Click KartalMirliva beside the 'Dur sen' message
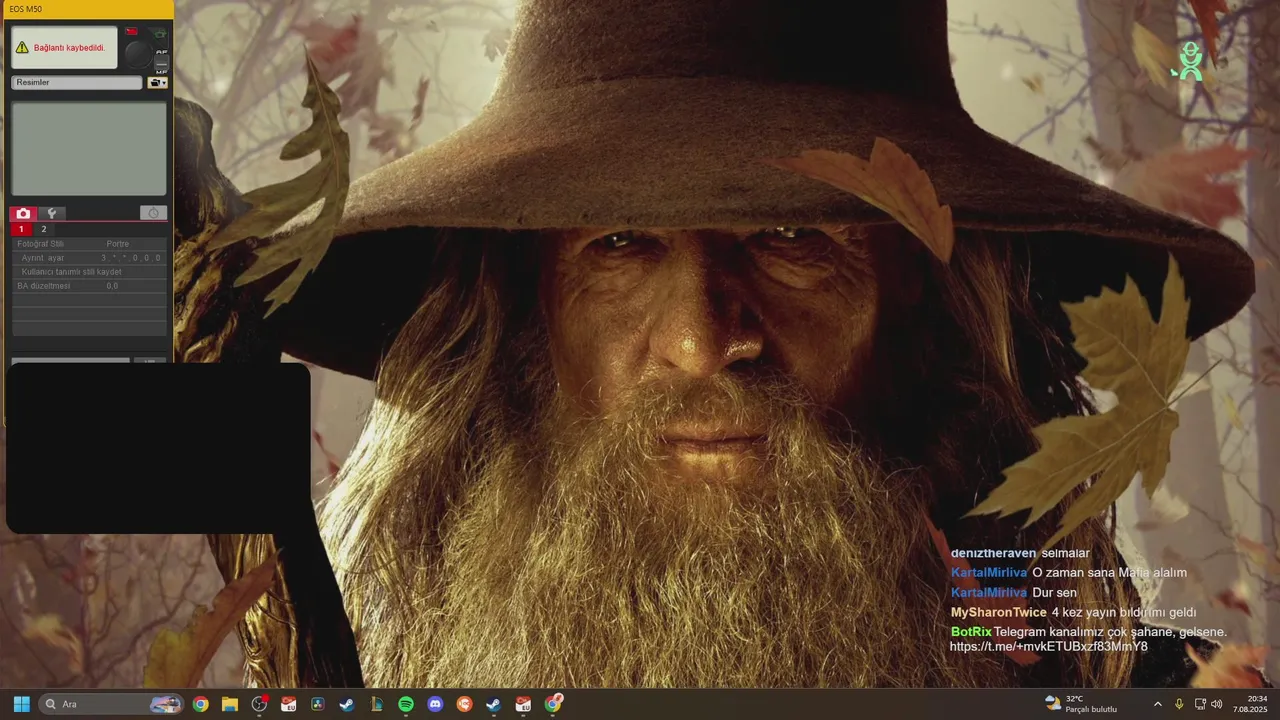 point(988,592)
